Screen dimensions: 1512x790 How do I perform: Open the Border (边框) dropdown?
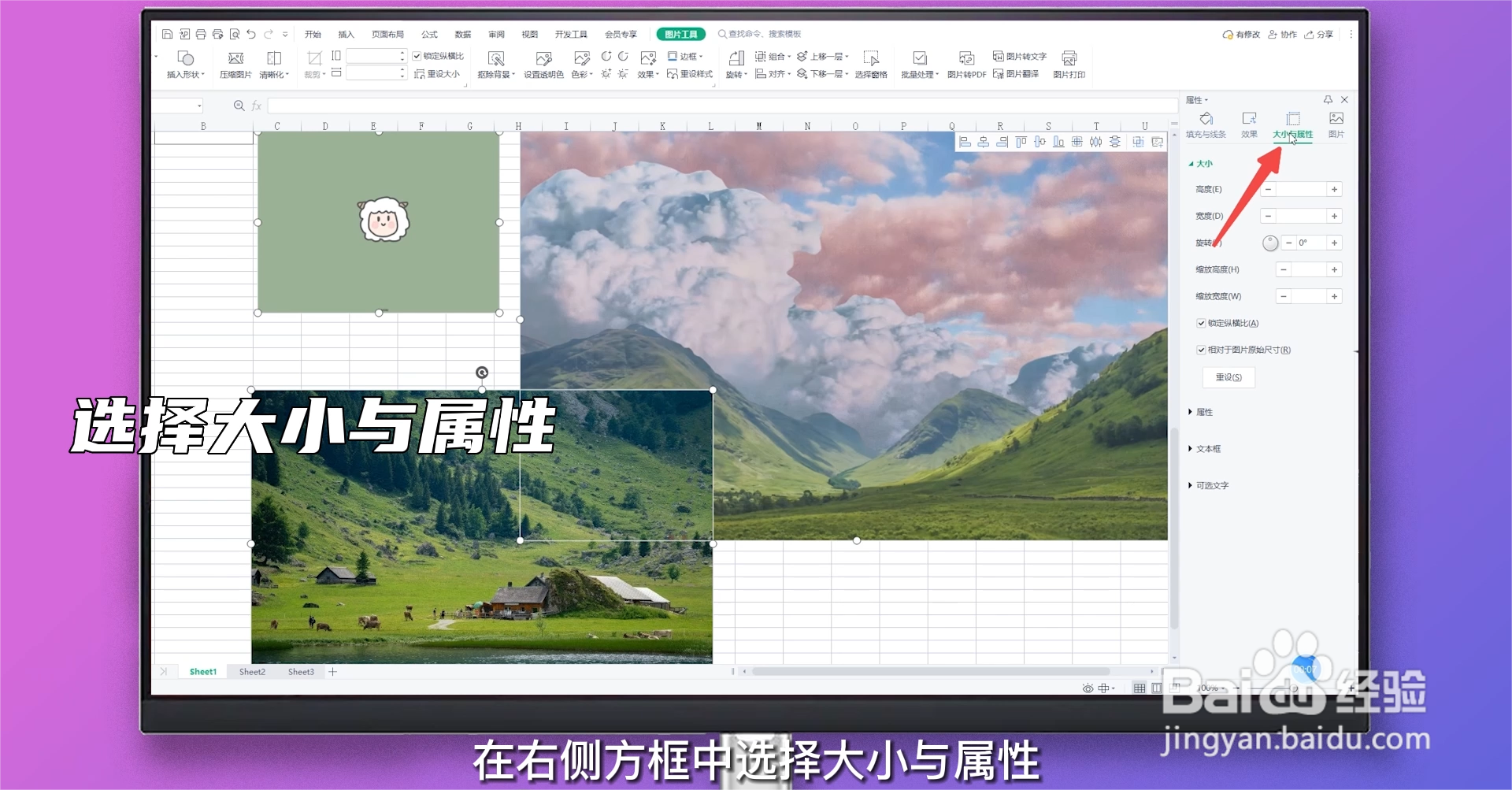[x=684, y=57]
